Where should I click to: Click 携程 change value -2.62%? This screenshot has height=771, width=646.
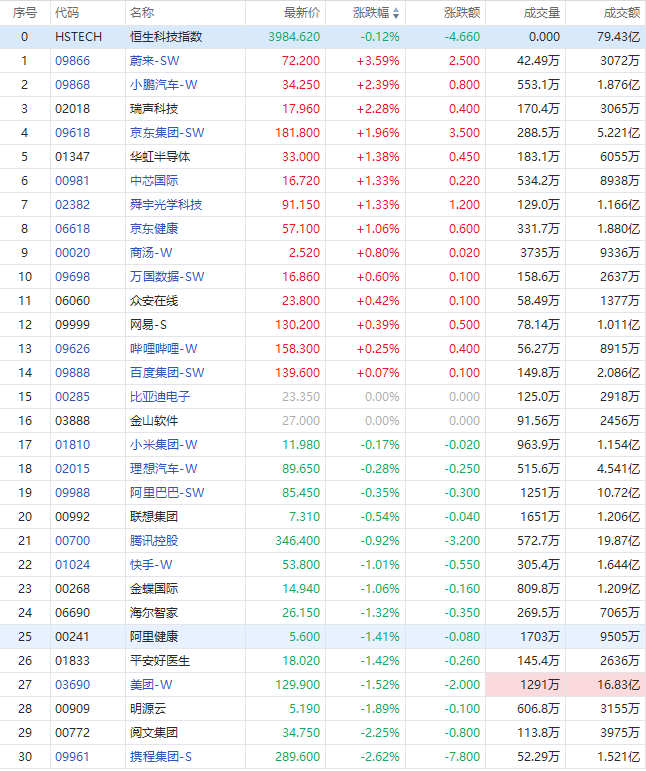(x=380, y=757)
